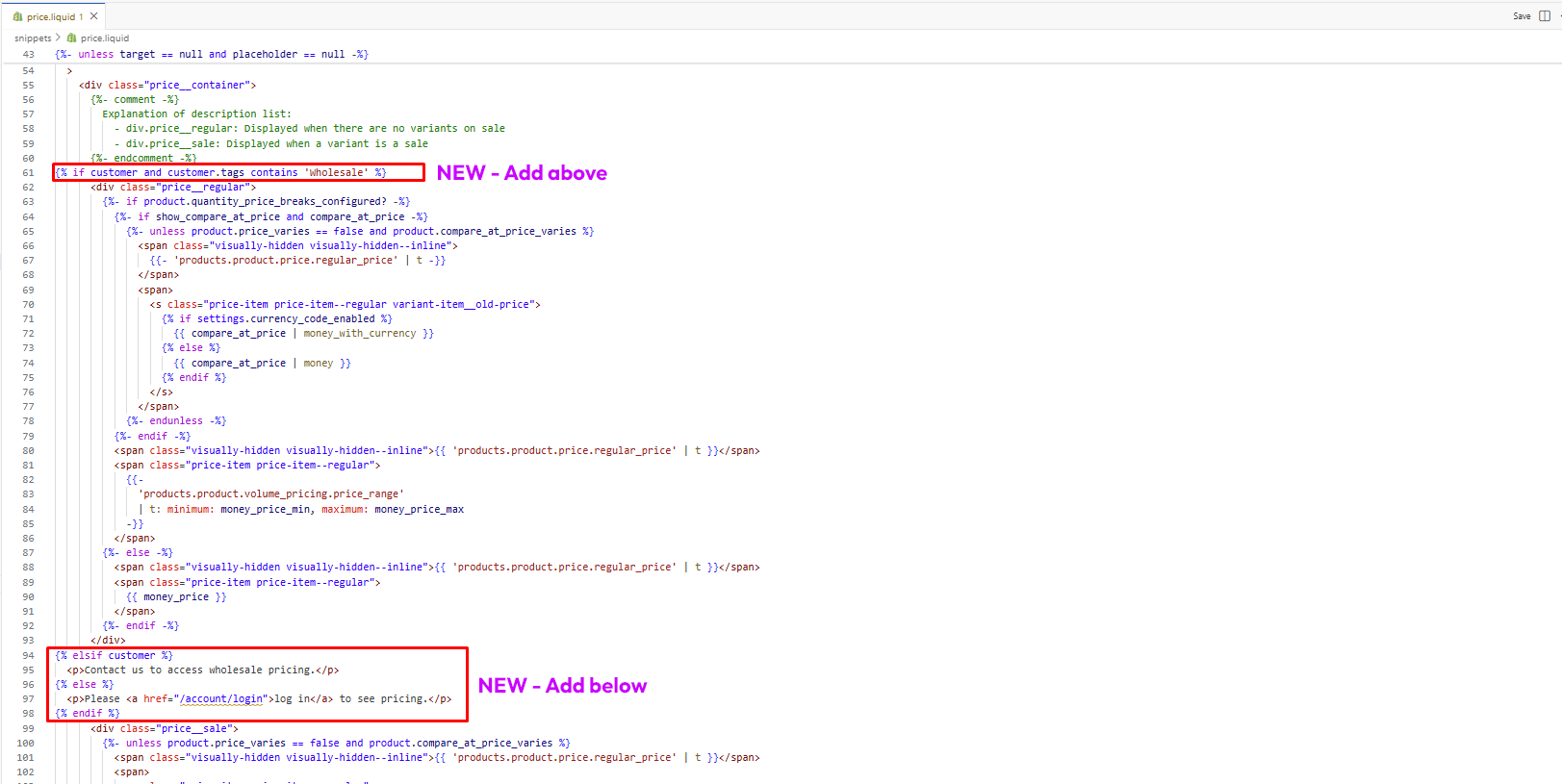This screenshot has width=1562, height=784.
Task: Click the liquid file icon on the tab
Action: pyautogui.click(x=18, y=16)
